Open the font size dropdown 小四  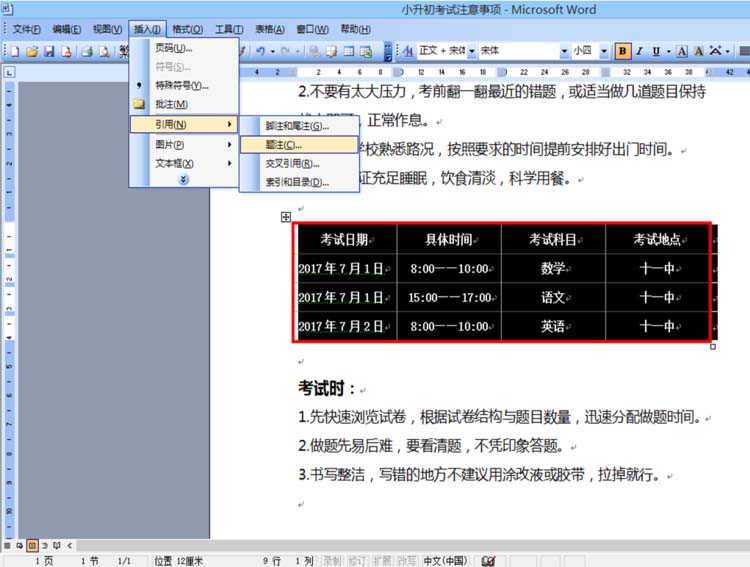tap(589, 51)
